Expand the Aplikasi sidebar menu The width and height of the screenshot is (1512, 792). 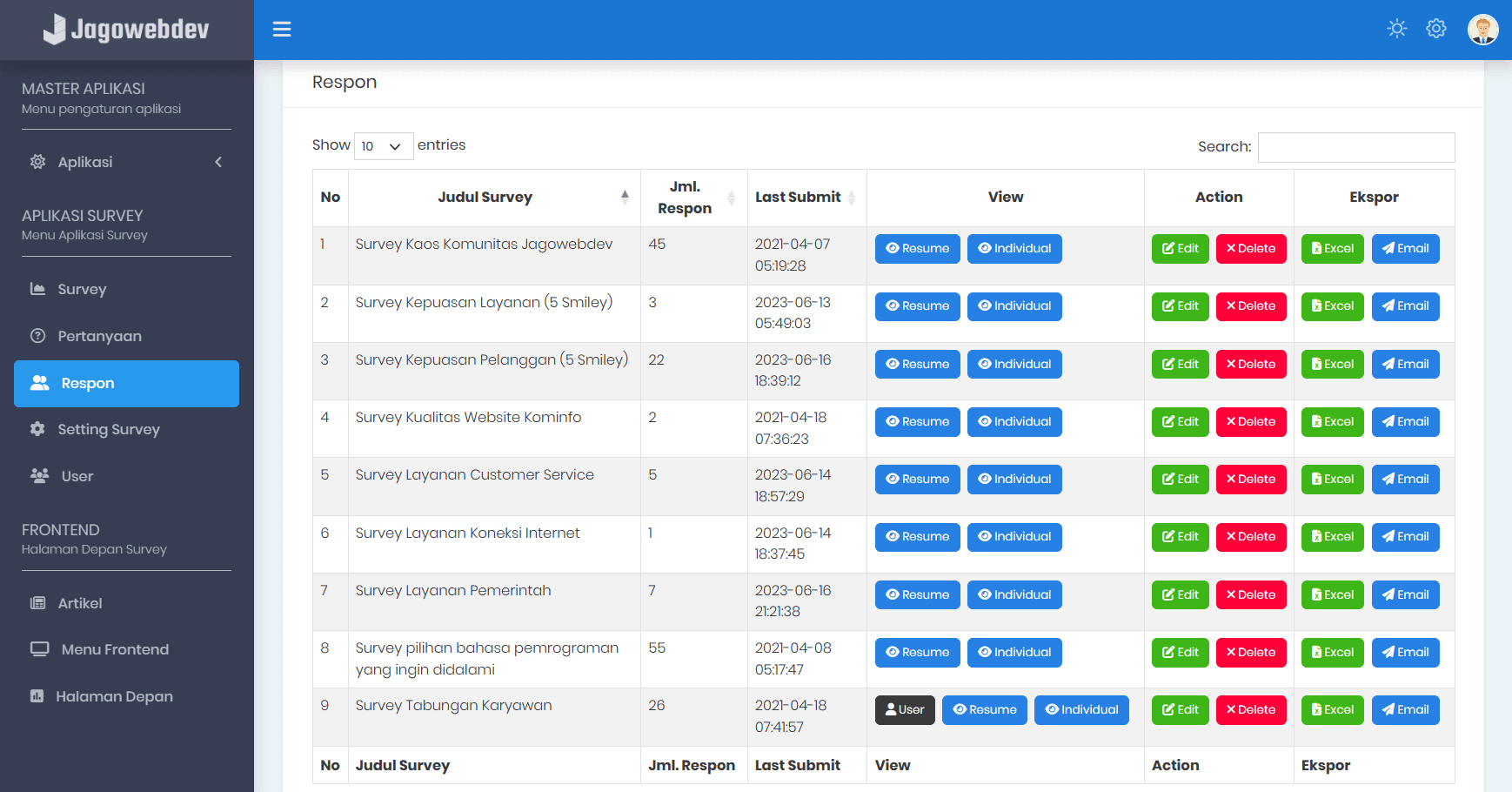click(x=126, y=162)
